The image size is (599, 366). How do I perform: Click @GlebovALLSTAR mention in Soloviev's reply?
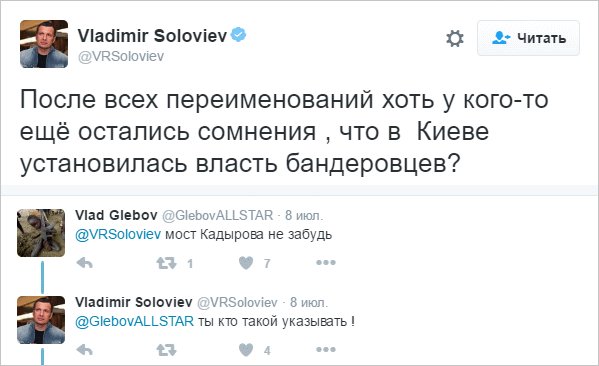(134, 321)
